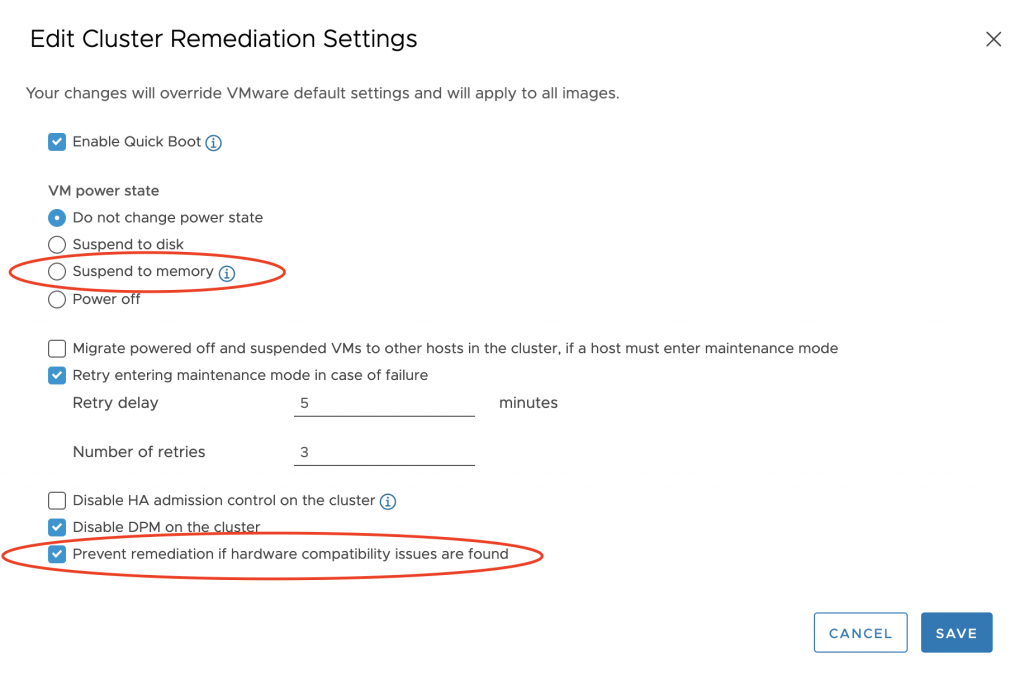This screenshot has width=1024, height=675.
Task: Click the Quick Boot info icon
Action: [x=213, y=143]
